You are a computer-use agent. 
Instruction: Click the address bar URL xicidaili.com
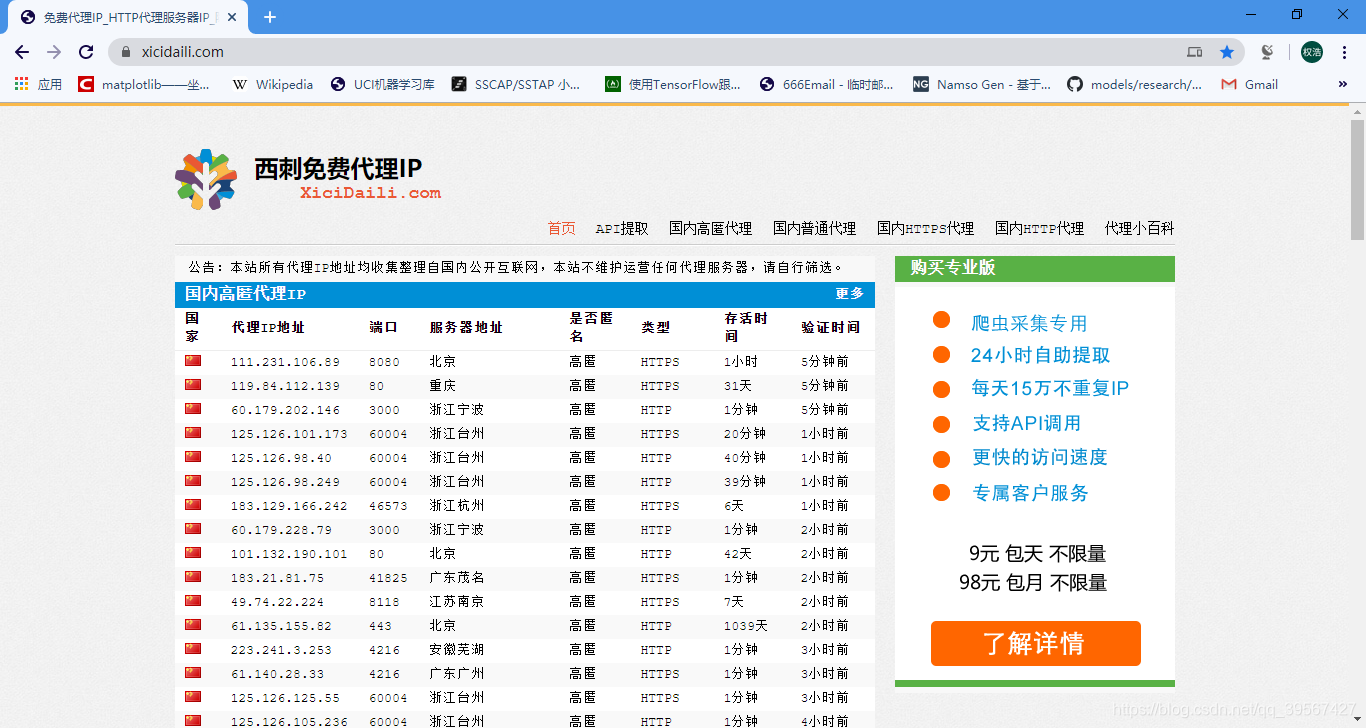click(183, 52)
